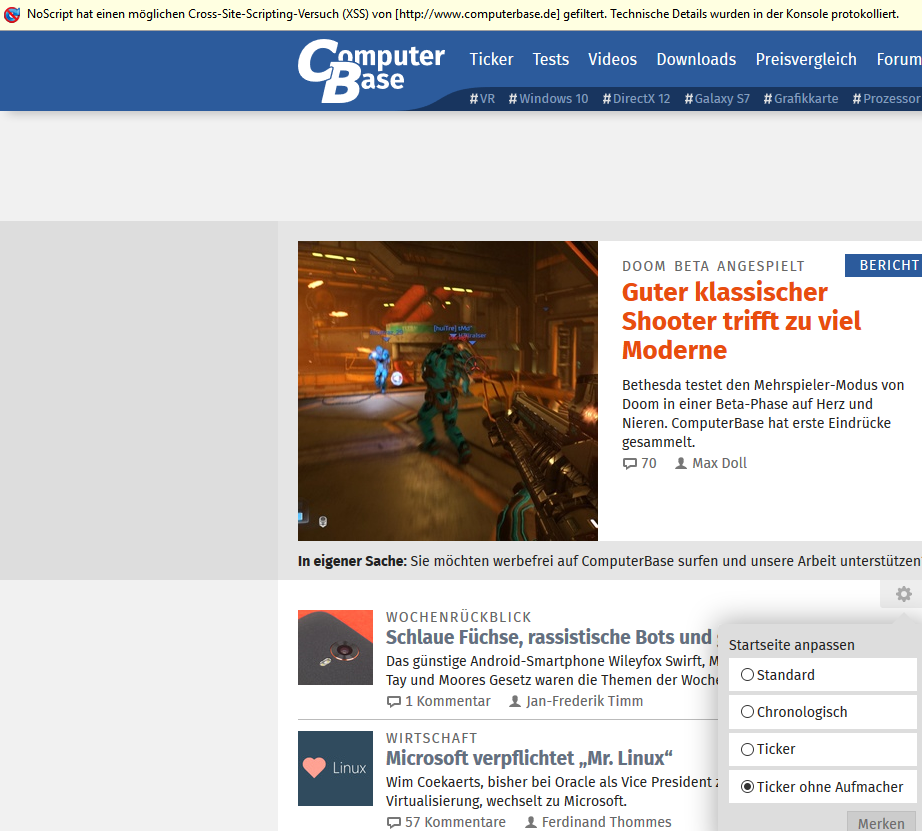Open the Linux heart article thumbnail
This screenshot has width=922, height=831.
(335, 768)
